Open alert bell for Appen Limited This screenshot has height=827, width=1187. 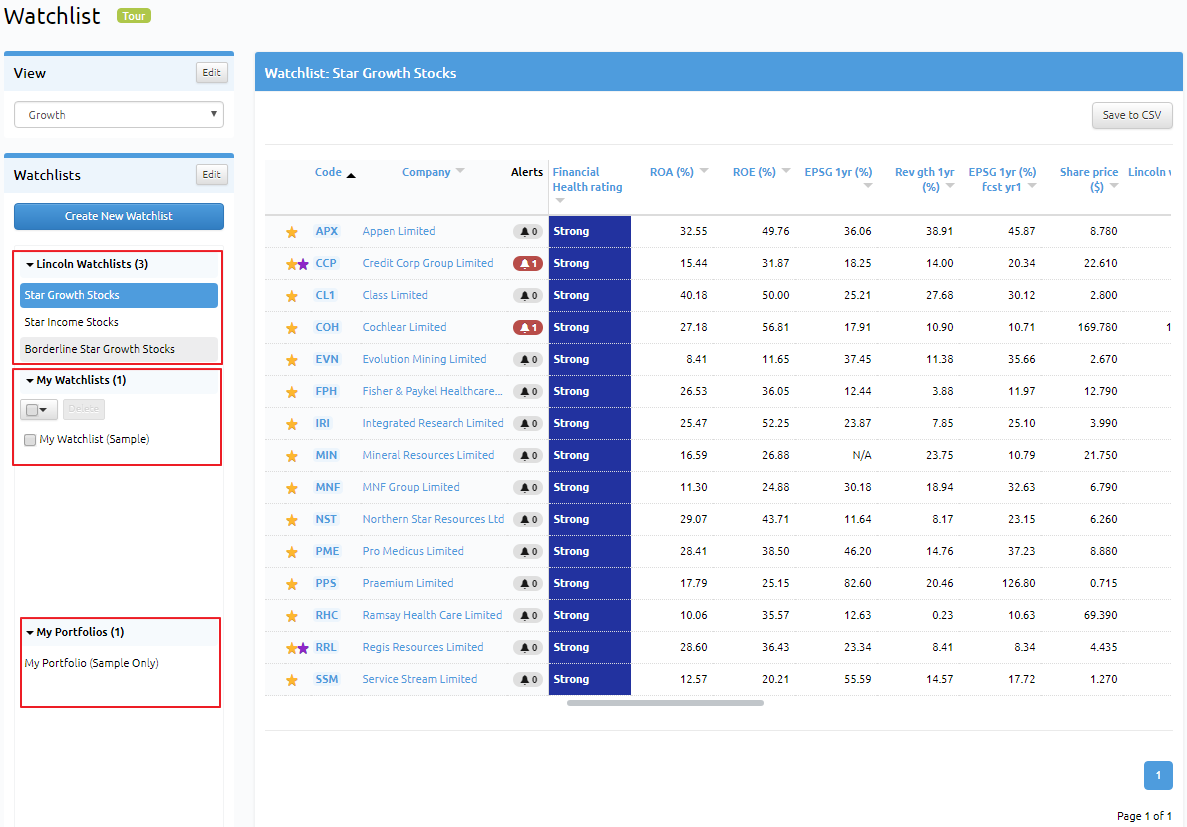[x=528, y=232]
